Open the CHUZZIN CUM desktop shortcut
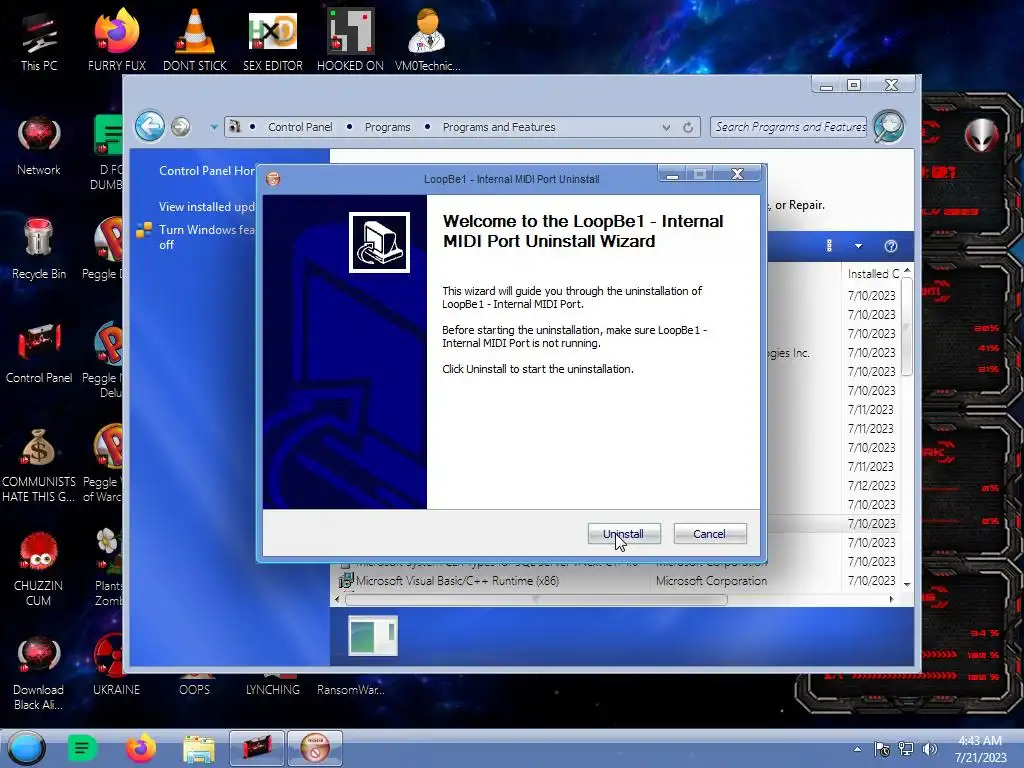This screenshot has width=1024, height=768. click(39, 568)
